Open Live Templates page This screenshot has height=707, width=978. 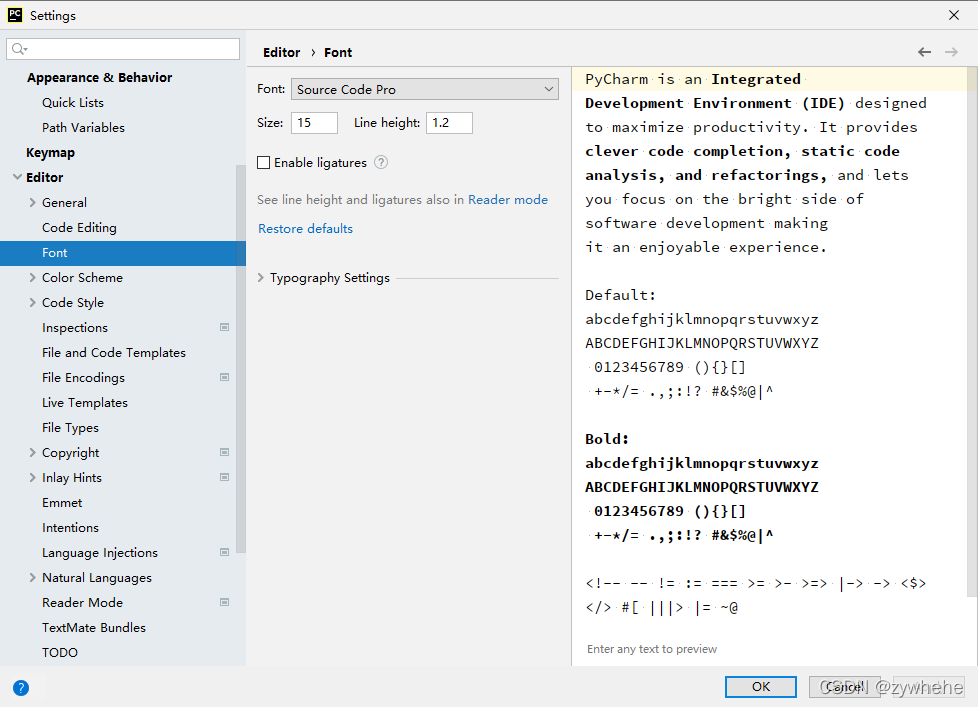[x=85, y=403]
